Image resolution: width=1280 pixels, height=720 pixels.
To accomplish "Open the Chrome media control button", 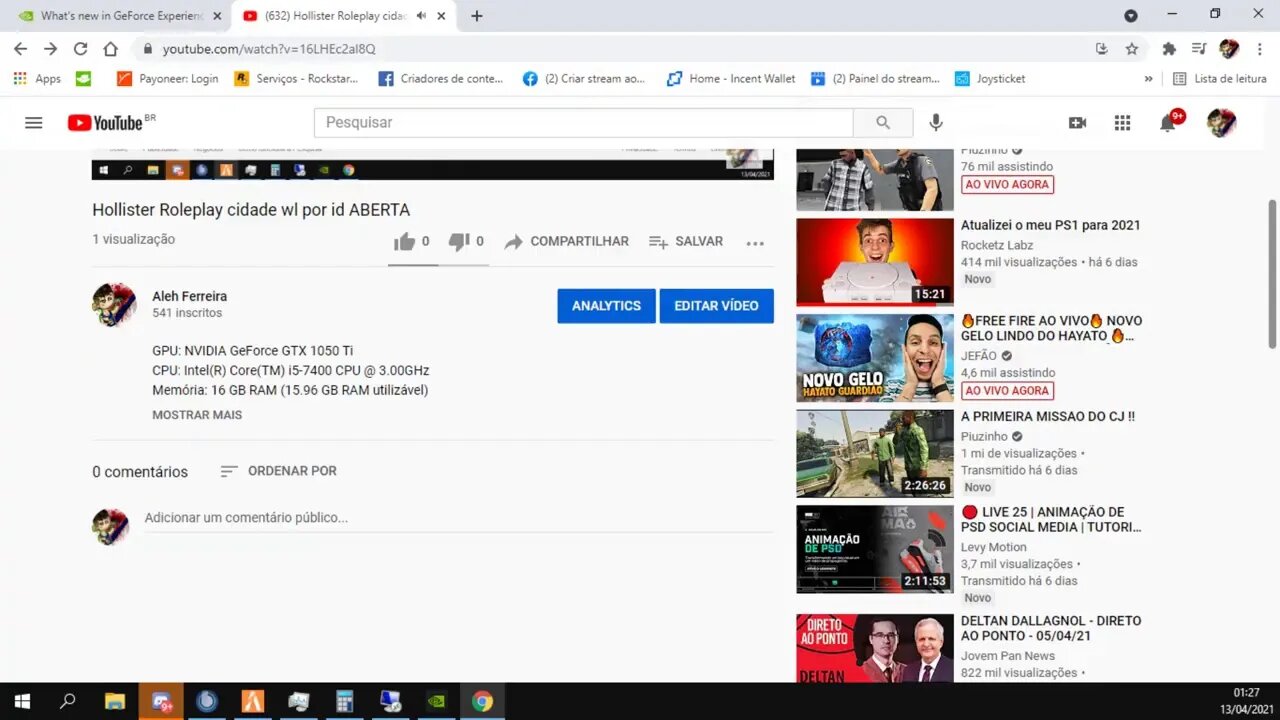I will click(x=1199, y=48).
